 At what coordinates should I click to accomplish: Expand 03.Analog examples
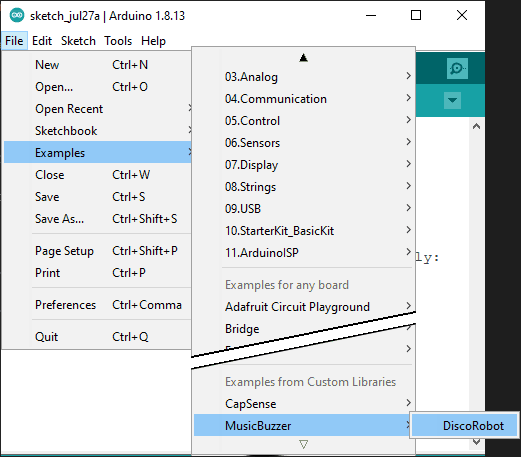click(x=304, y=77)
